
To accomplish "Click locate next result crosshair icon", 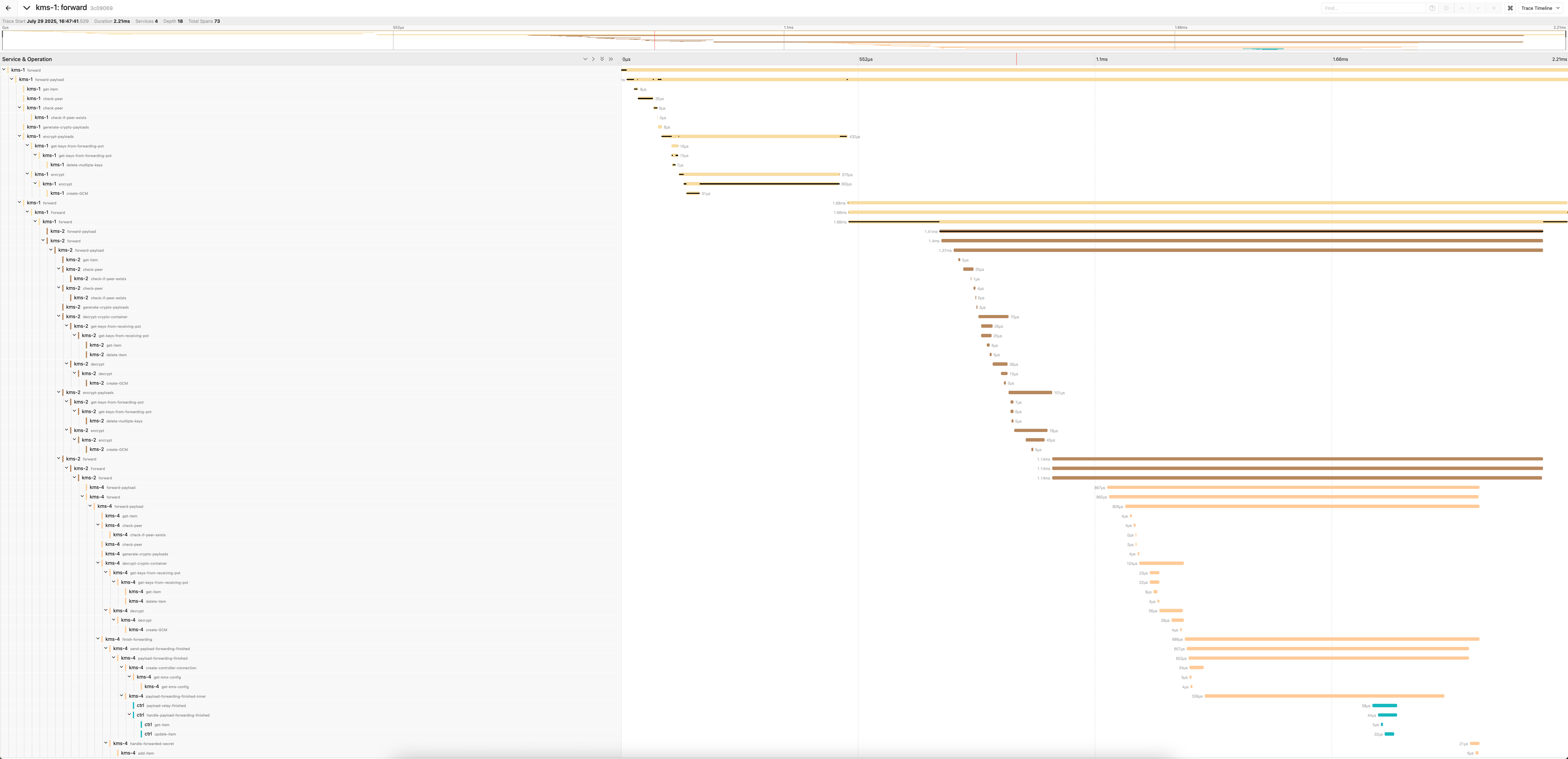I will [1446, 8].
